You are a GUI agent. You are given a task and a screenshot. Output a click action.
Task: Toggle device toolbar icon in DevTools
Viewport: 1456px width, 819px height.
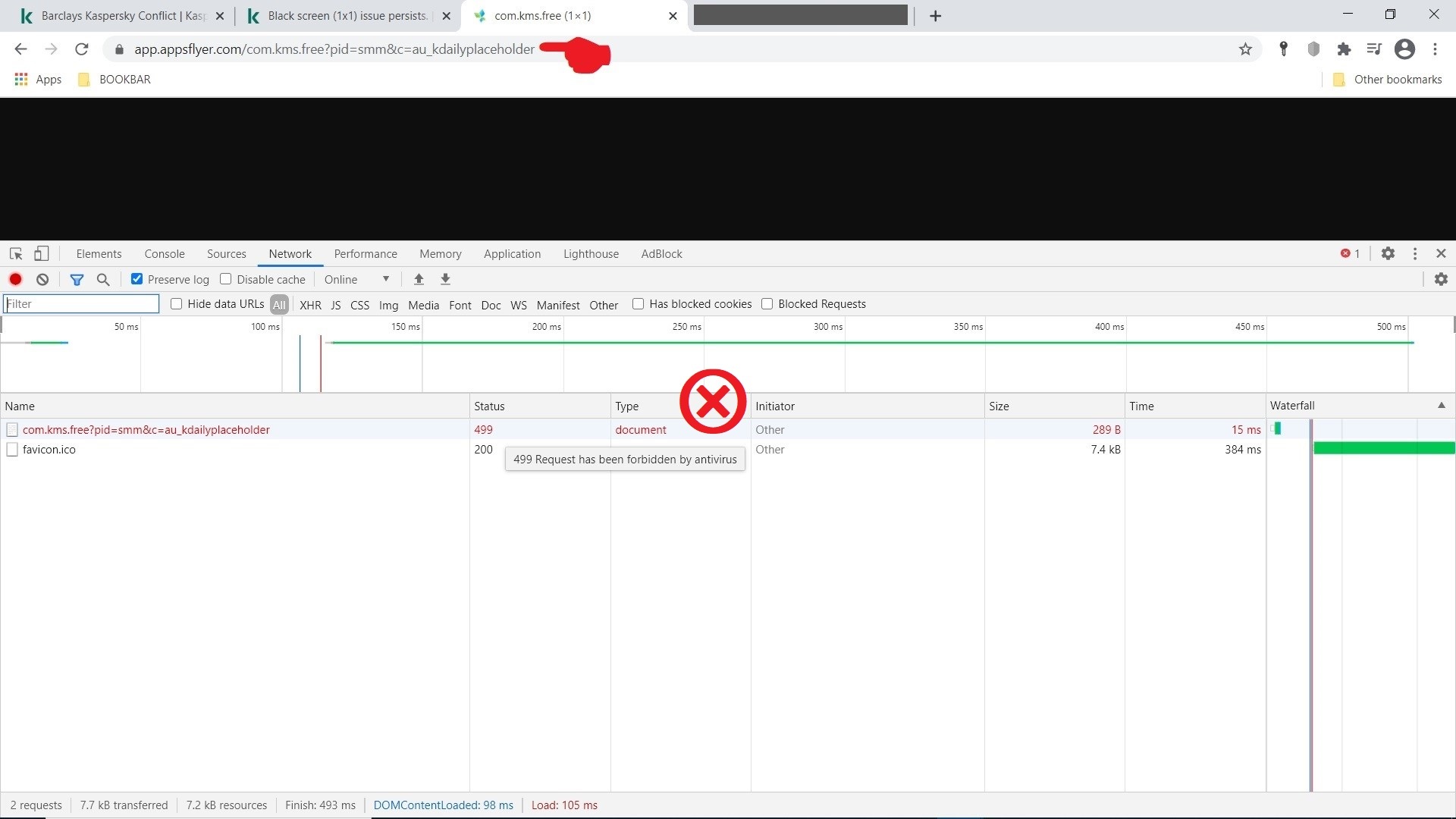42,254
